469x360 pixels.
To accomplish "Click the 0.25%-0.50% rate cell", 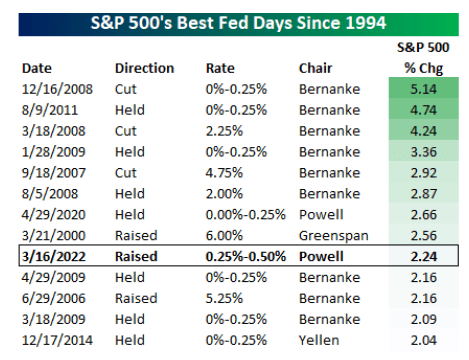I will click(x=246, y=257).
